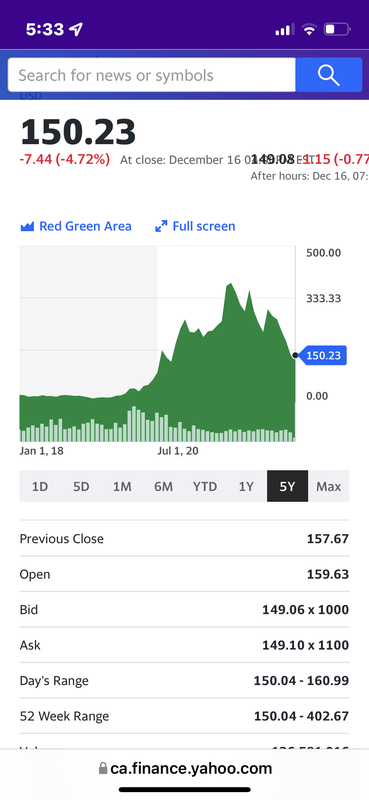The image size is (369, 800).
Task: Click the Ask value 149.10 x 1100
Action: 306,645
